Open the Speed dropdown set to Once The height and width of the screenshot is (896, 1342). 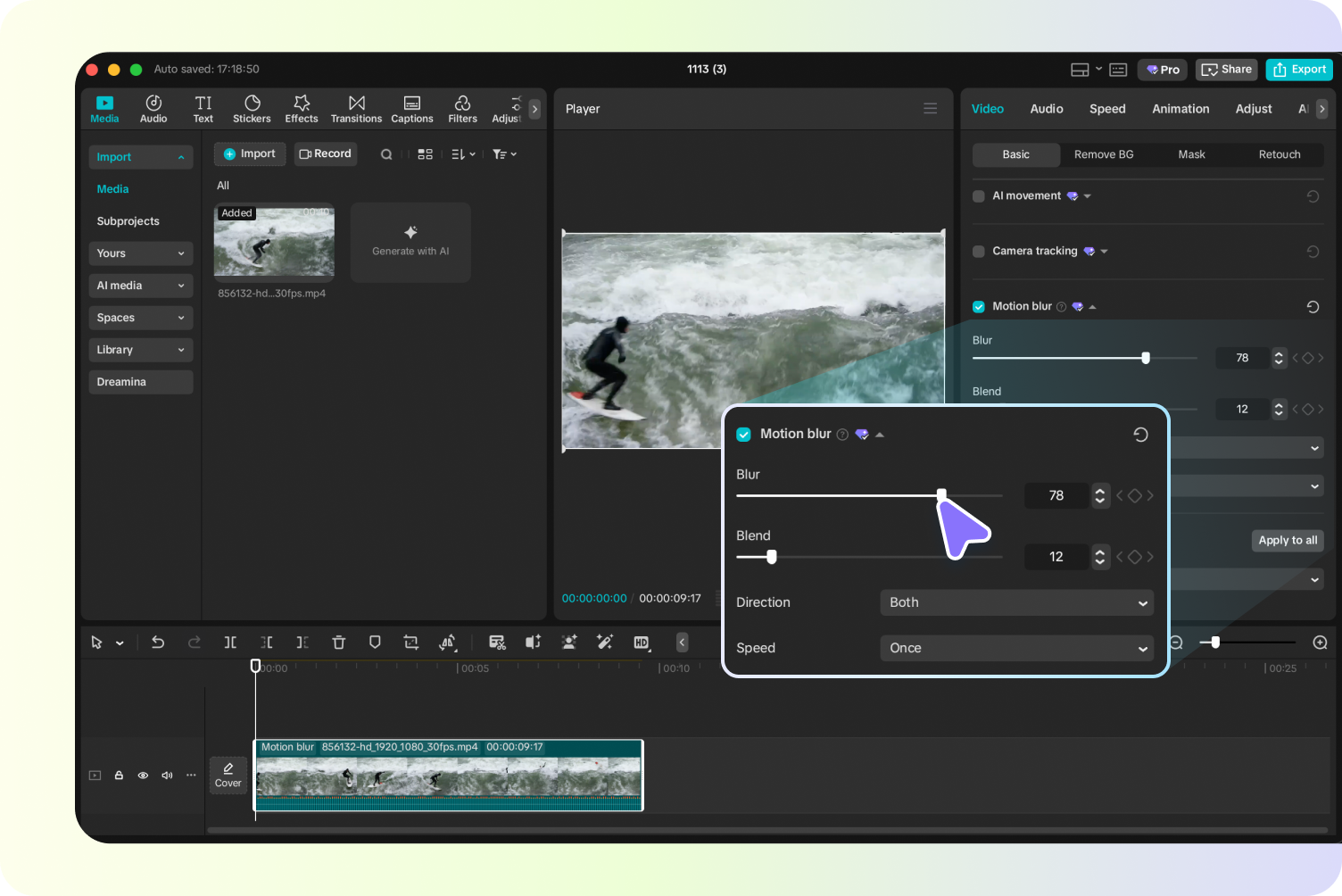pos(1015,648)
